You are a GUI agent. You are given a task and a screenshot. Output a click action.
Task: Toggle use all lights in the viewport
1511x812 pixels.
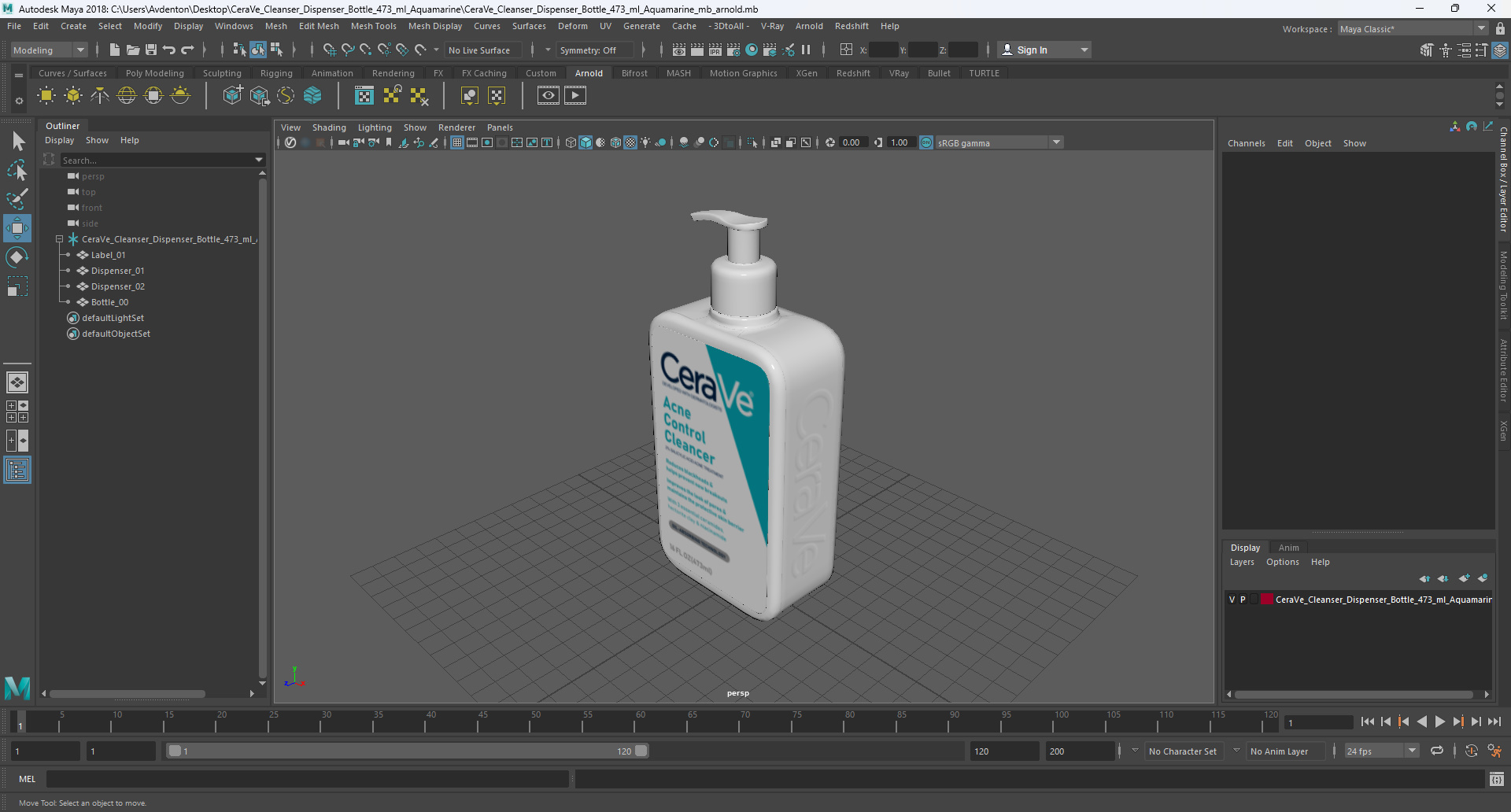[645, 142]
